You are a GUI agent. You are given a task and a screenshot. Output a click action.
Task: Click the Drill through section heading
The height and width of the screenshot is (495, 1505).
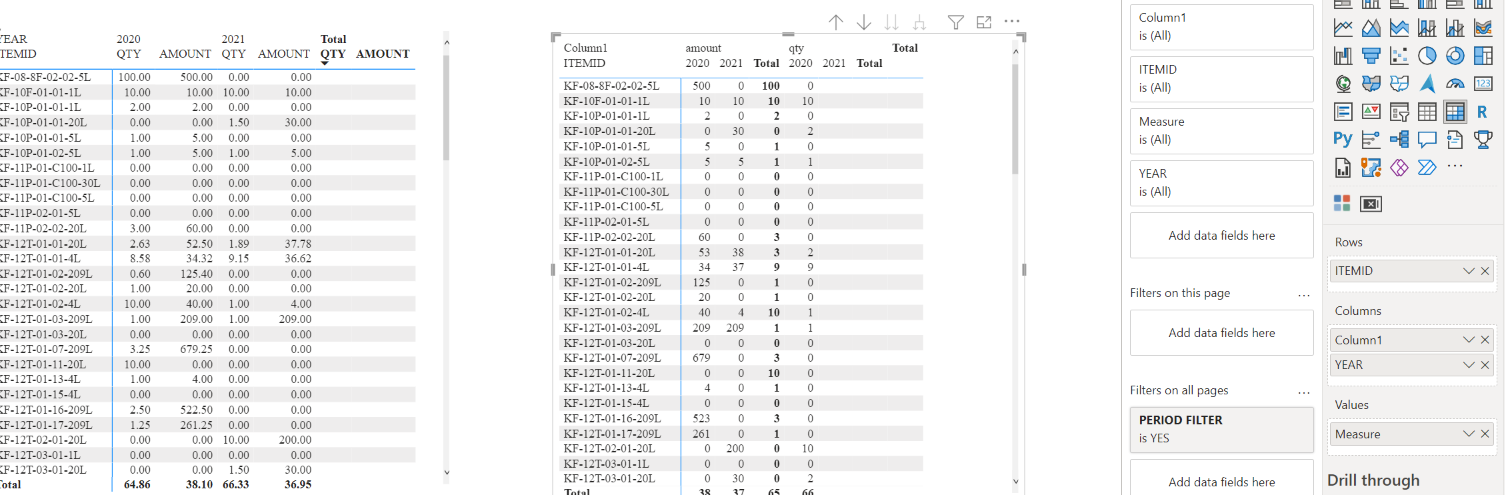(x=1373, y=480)
